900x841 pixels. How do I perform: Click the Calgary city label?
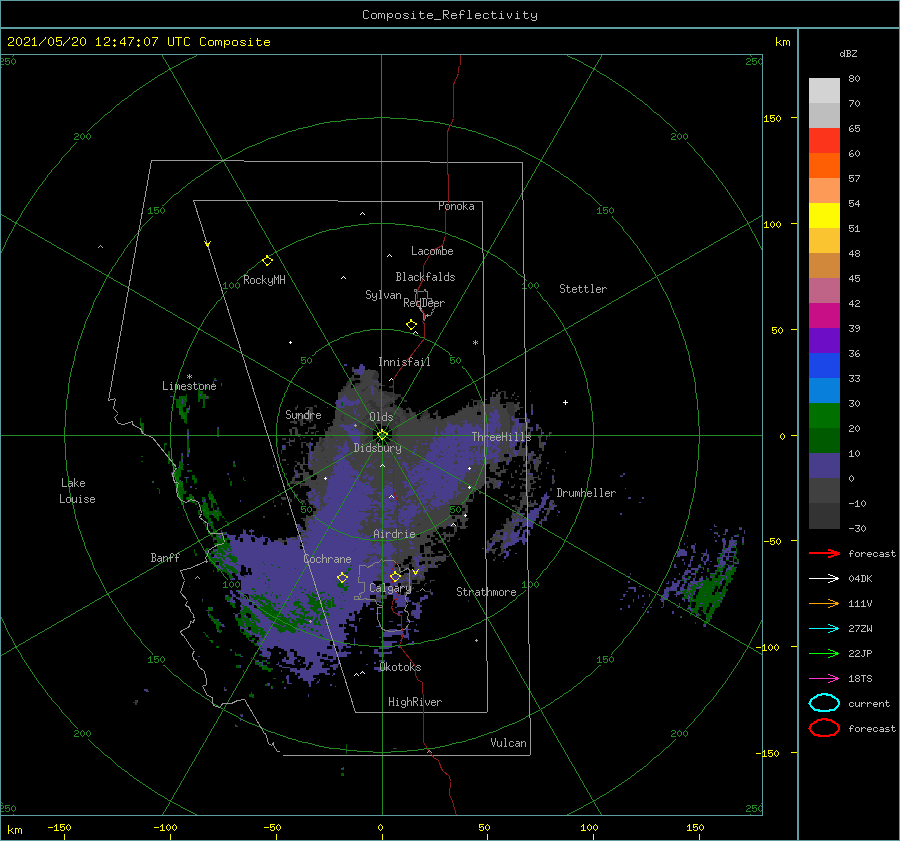point(390,588)
